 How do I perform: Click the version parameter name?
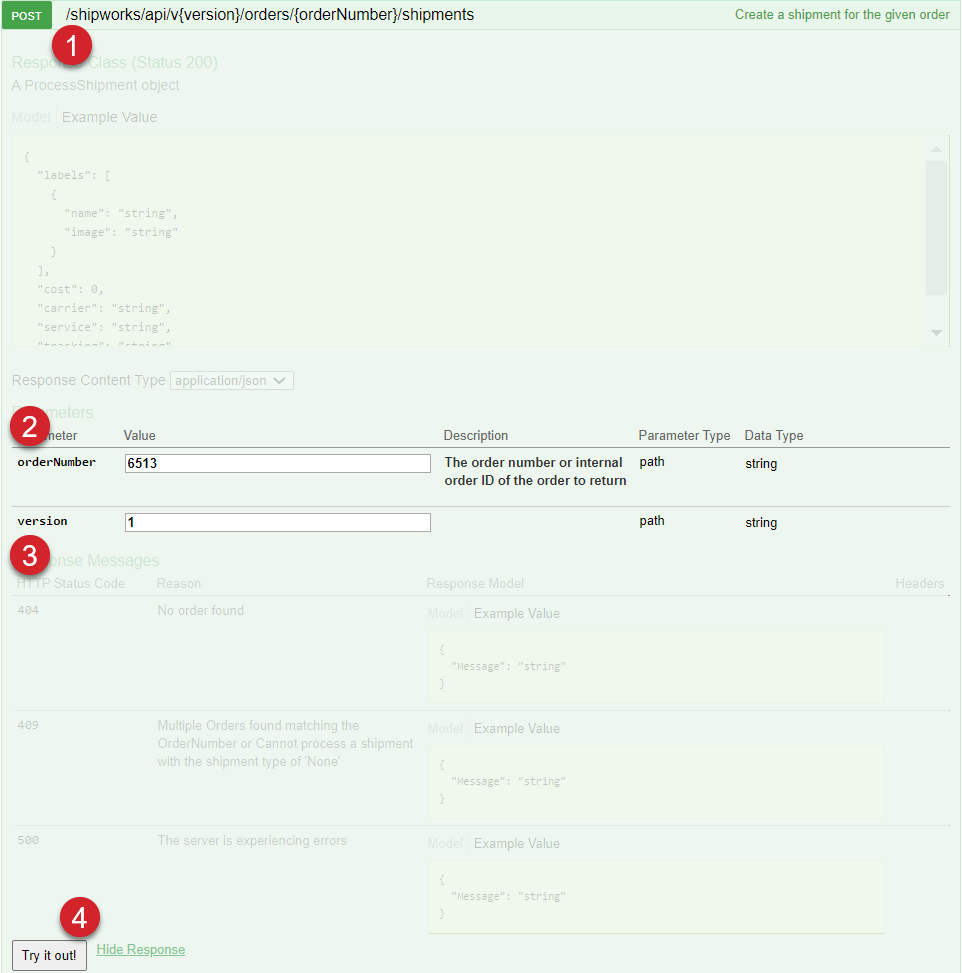(x=42, y=521)
